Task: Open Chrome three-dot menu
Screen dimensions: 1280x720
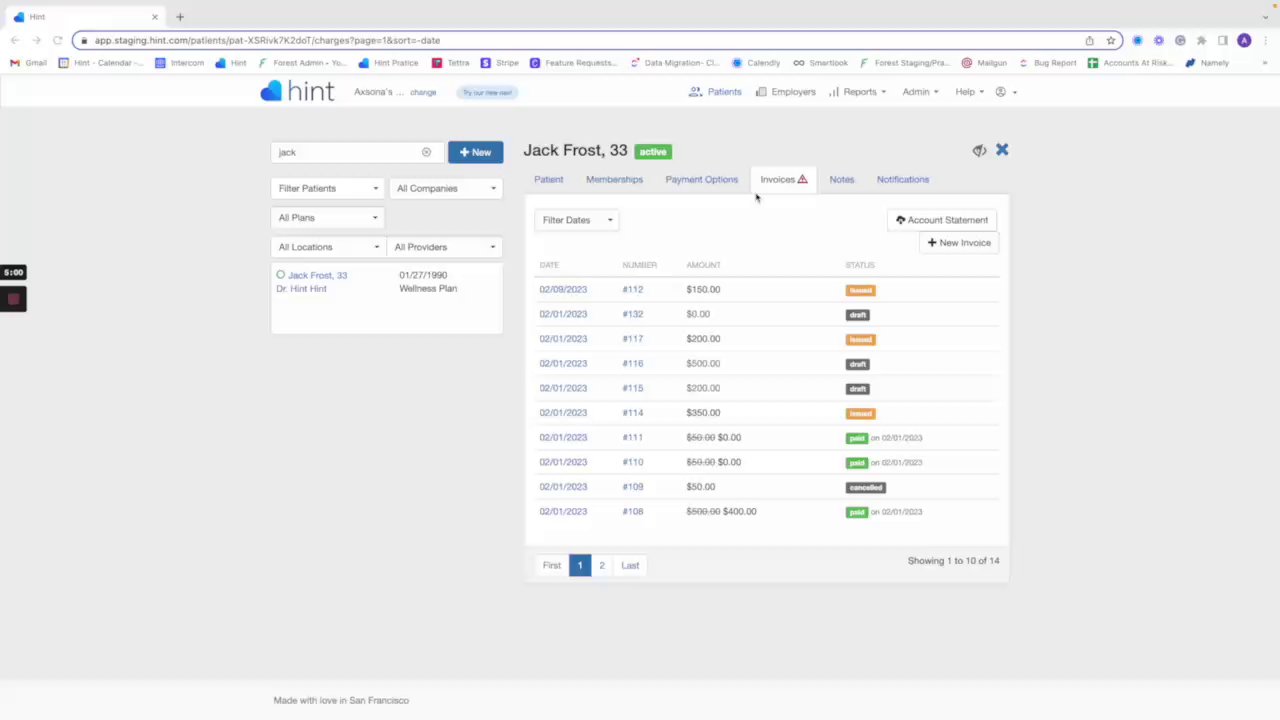Action: [x=1264, y=40]
